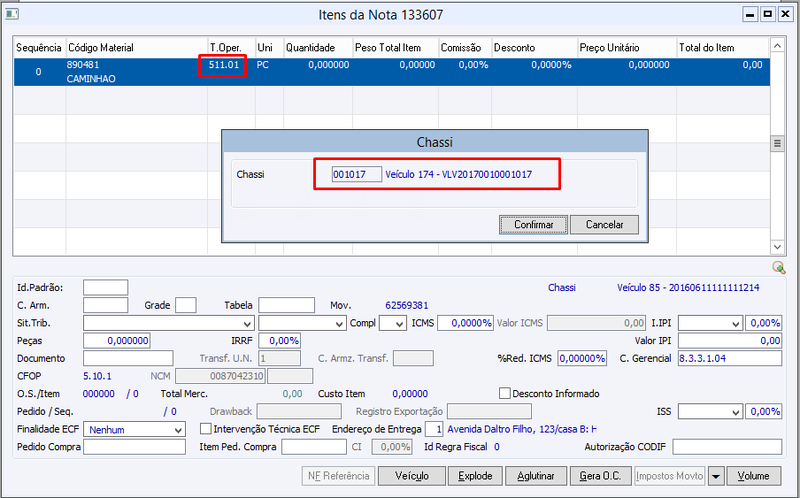This screenshot has width=800, height=498.
Task: Click the Documento input field
Action: click(128, 358)
